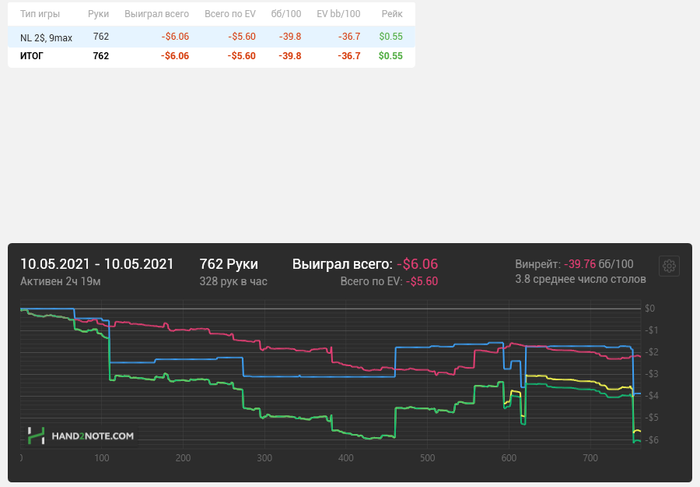
Task: Click the date range 10.05.2021 - 10.05.2021
Action: click(97, 264)
